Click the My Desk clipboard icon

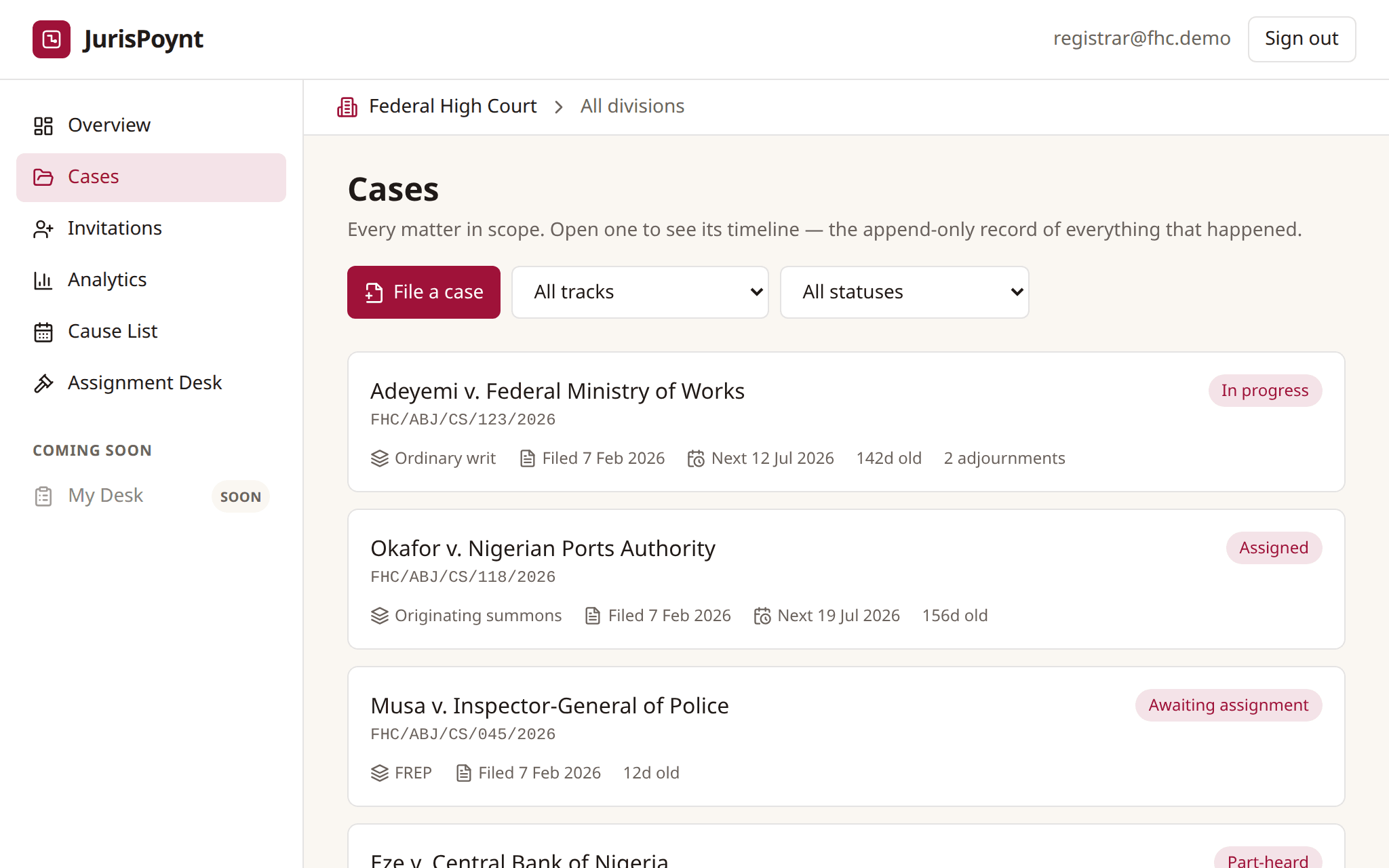[43, 496]
